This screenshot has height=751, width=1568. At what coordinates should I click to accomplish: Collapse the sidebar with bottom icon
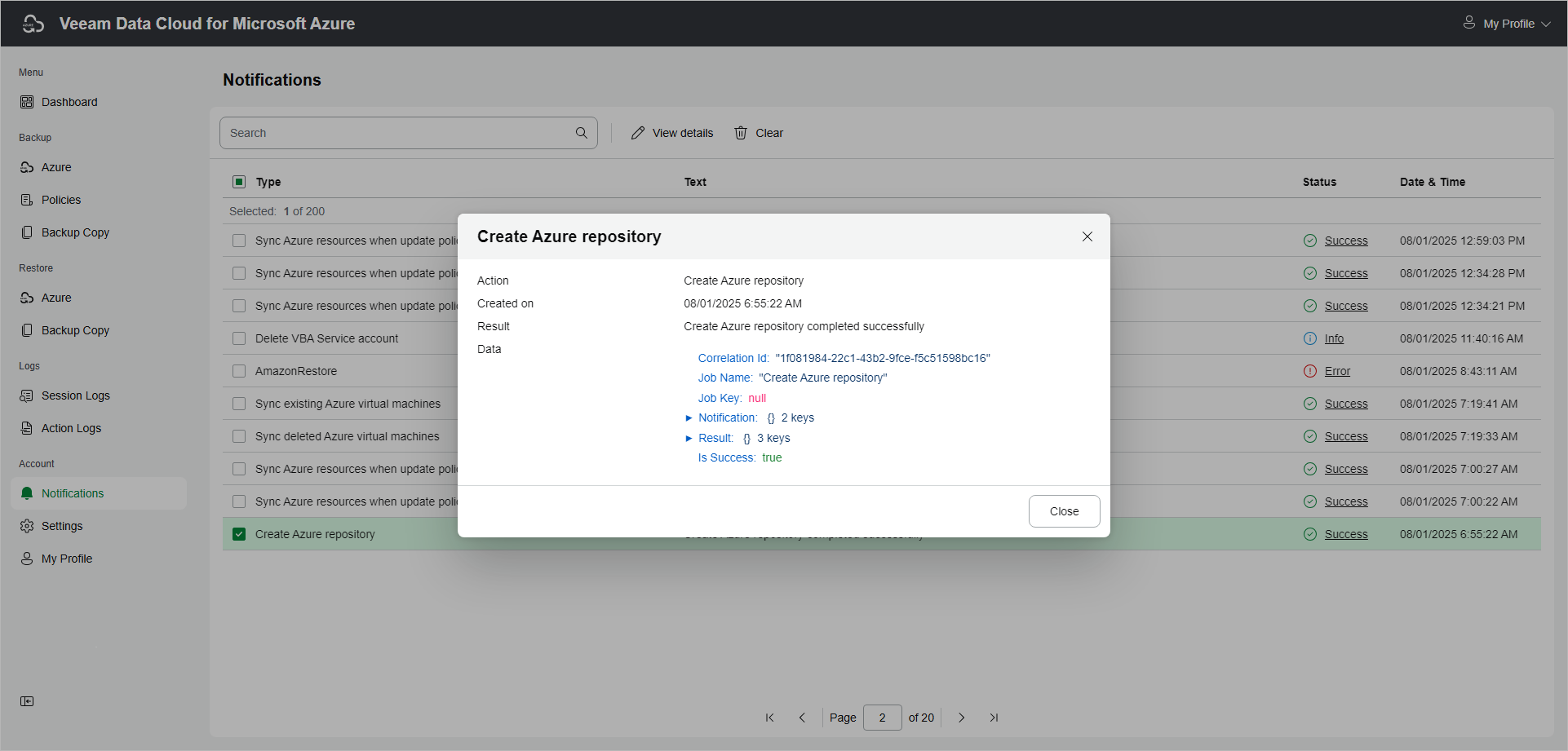pyautogui.click(x=27, y=701)
